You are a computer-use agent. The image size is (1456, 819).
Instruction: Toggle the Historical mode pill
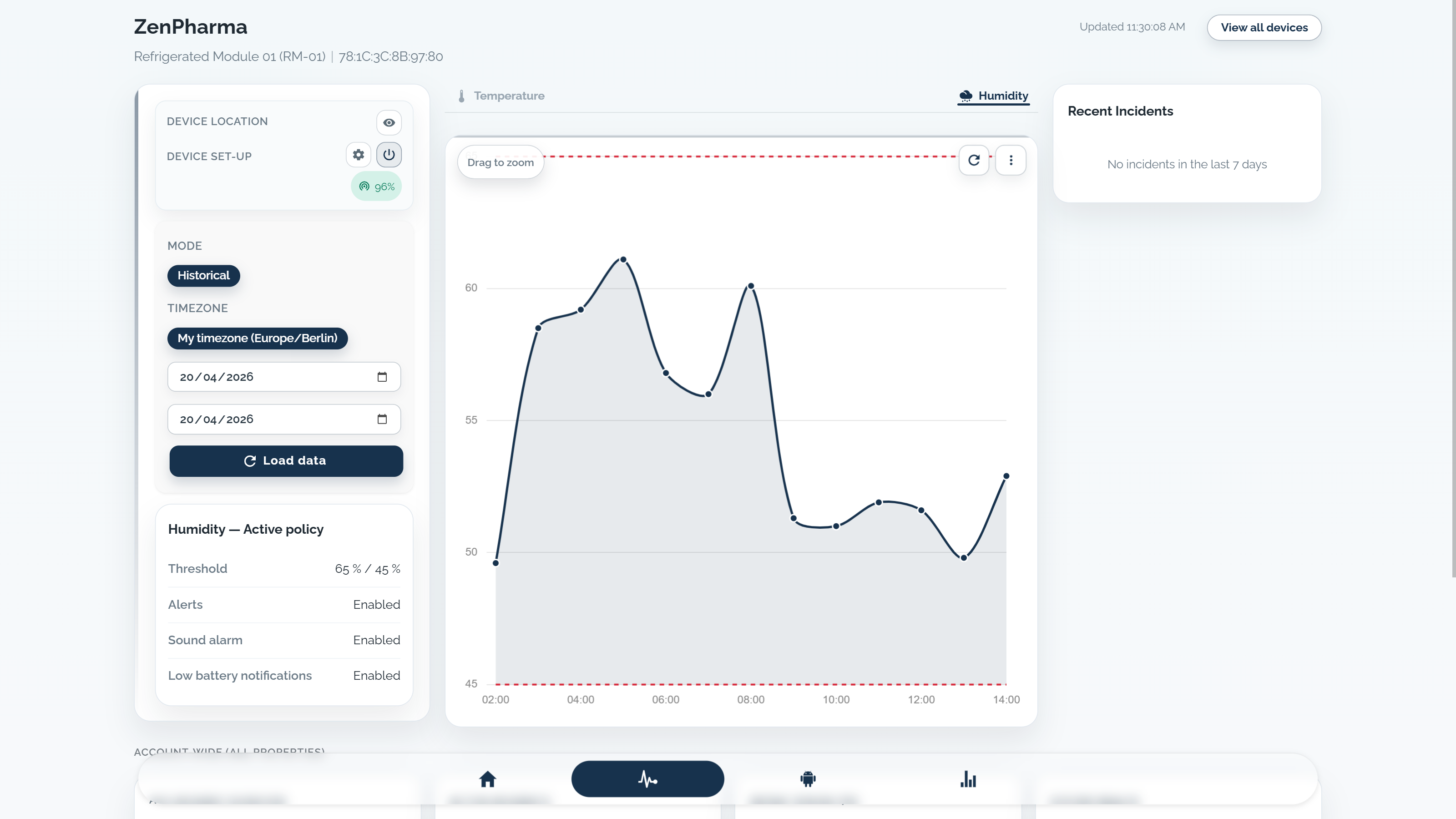coord(203,276)
